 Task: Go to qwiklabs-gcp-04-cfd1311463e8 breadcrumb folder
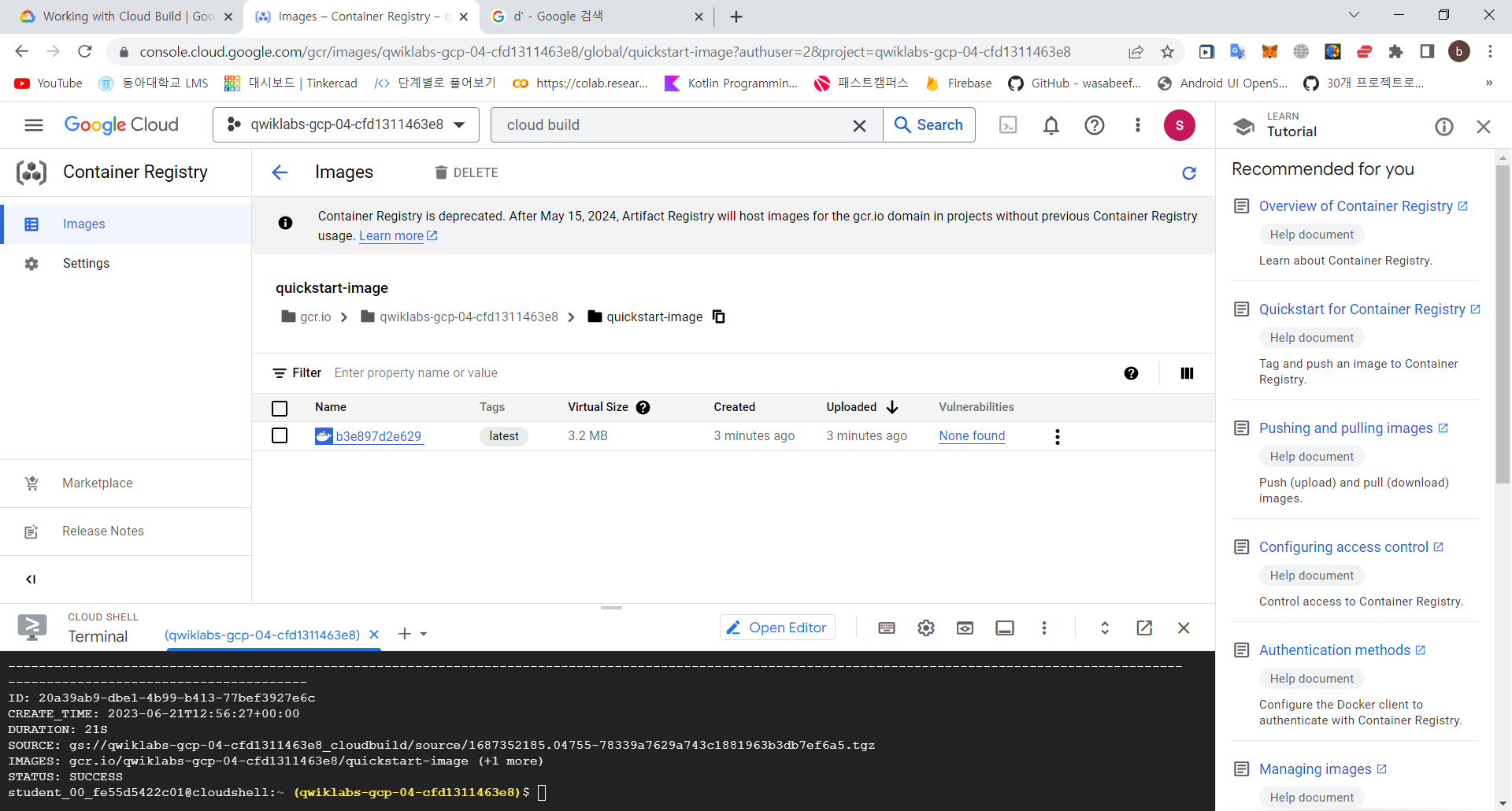(x=459, y=317)
